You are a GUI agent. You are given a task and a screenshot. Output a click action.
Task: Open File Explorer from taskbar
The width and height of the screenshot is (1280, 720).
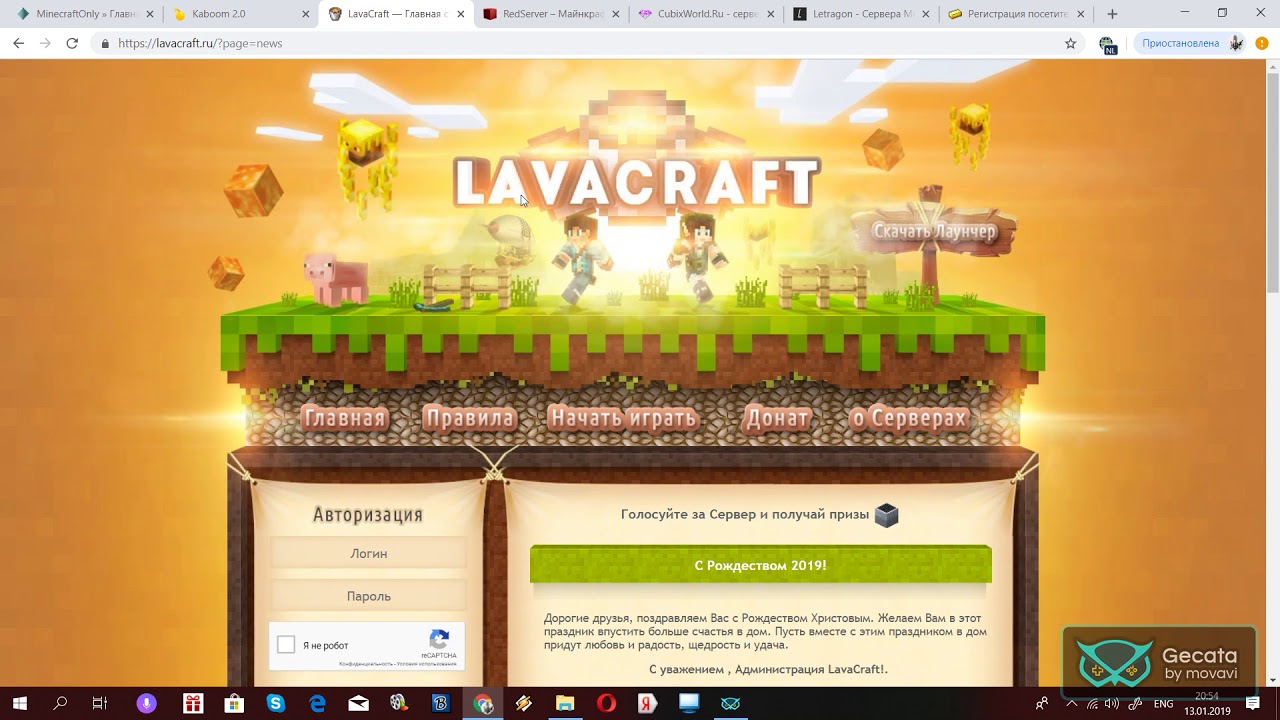[x=565, y=704]
